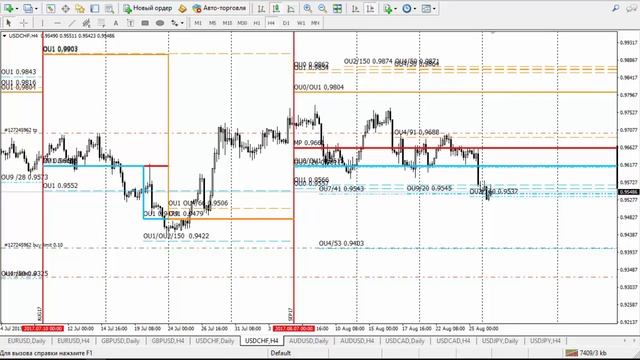Expand the Indicators dropdown arrow

(395, 9)
